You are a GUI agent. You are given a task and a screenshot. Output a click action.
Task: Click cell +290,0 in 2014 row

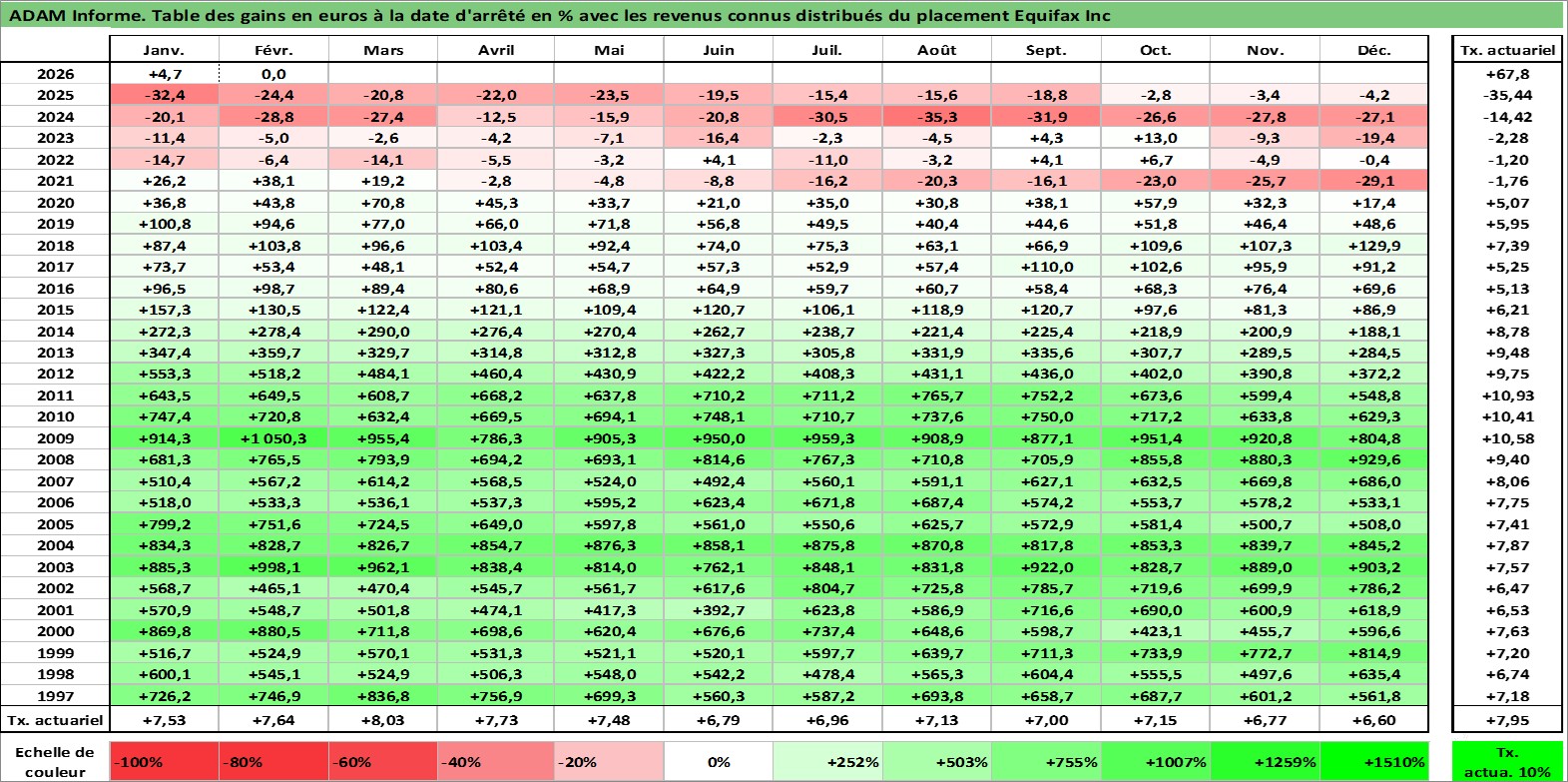tap(383, 332)
